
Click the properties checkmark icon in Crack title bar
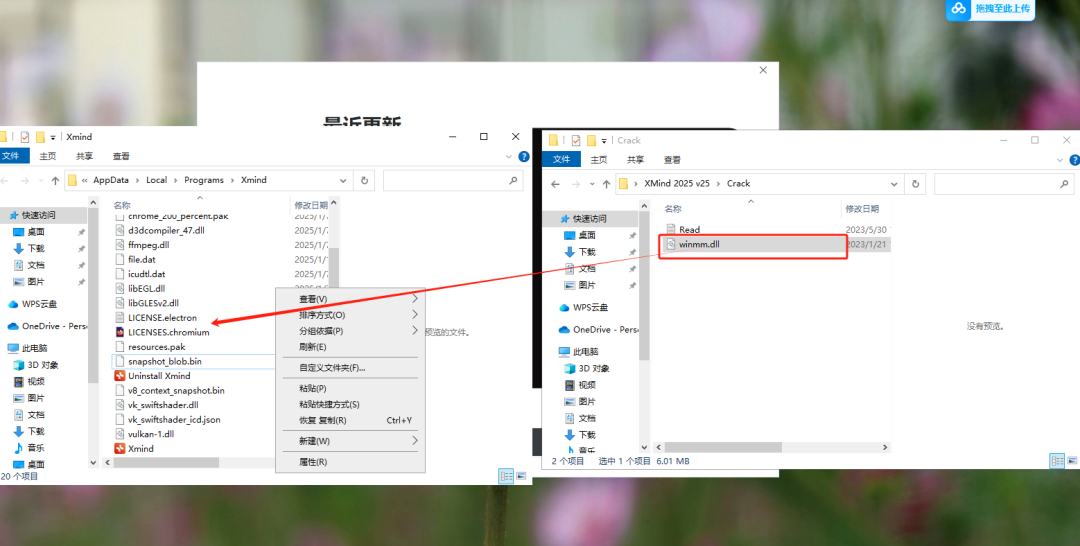pyautogui.click(x=576, y=140)
